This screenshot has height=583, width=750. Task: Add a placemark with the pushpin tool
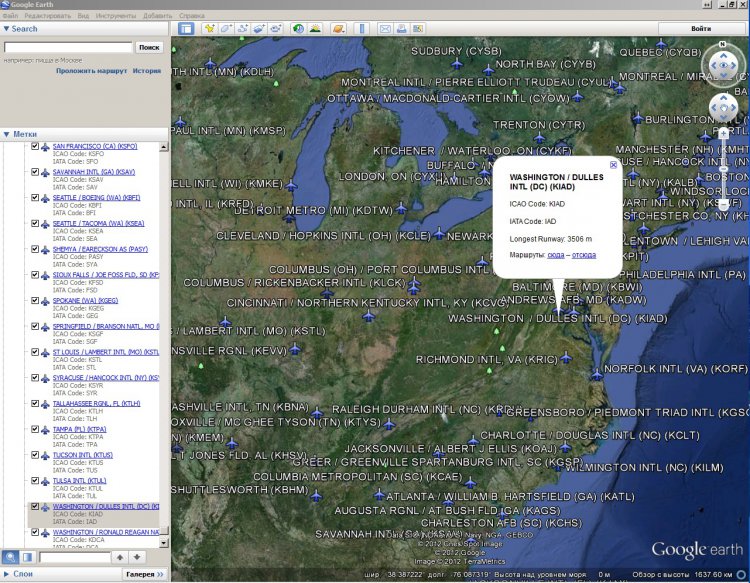pyautogui.click(x=209, y=29)
